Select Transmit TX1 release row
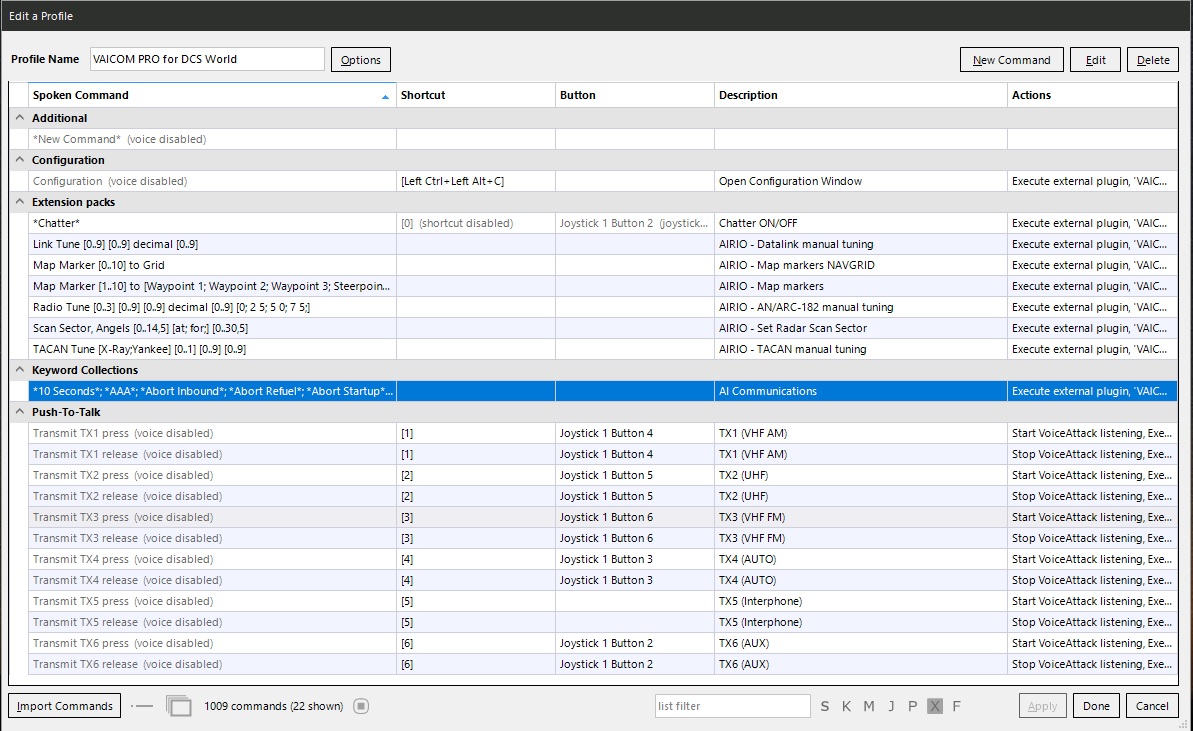The width and height of the screenshot is (1193, 731). (x=603, y=454)
